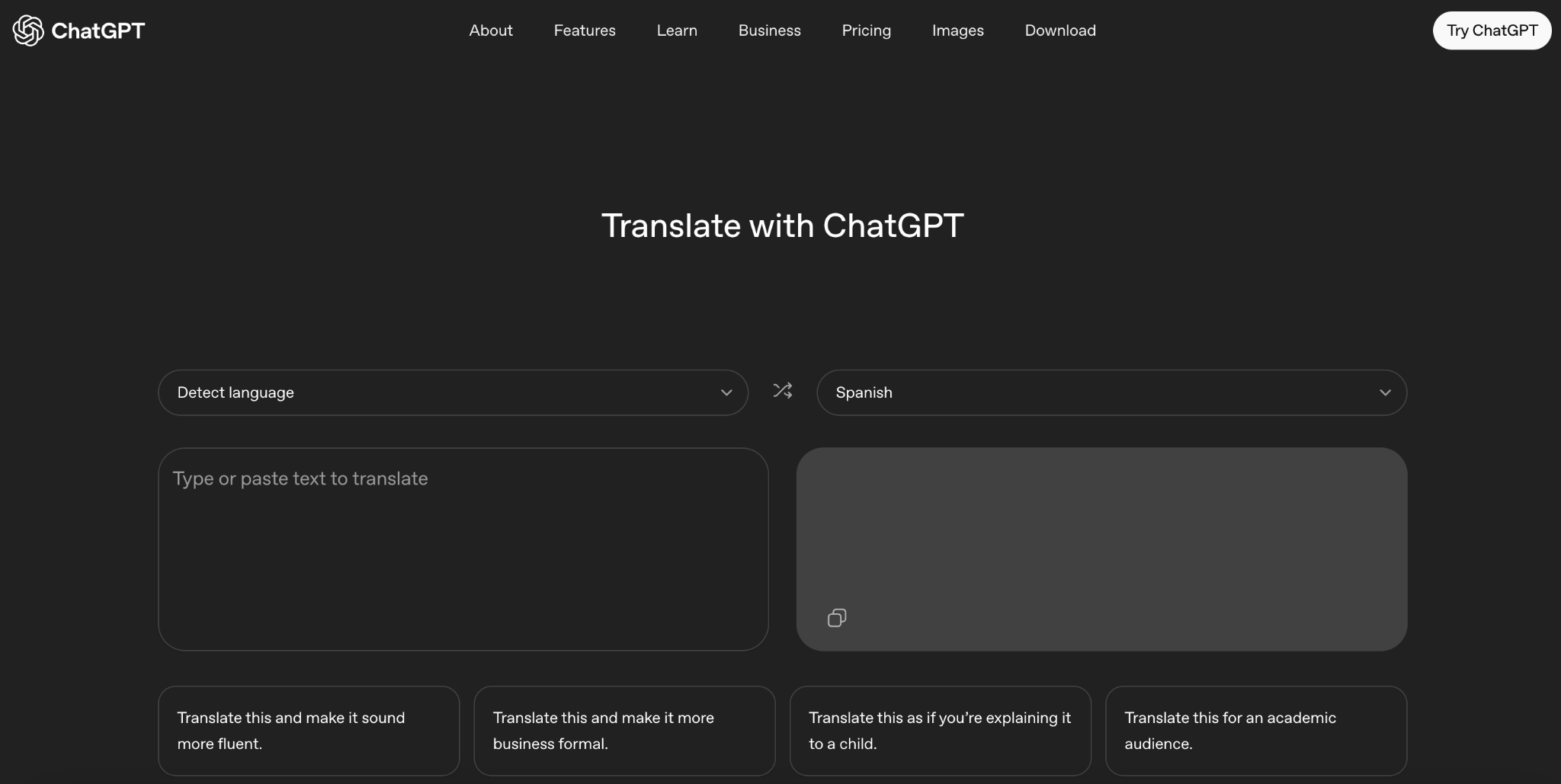The height and width of the screenshot is (784, 1561).
Task: Swap source and target languages
Action: (x=782, y=391)
